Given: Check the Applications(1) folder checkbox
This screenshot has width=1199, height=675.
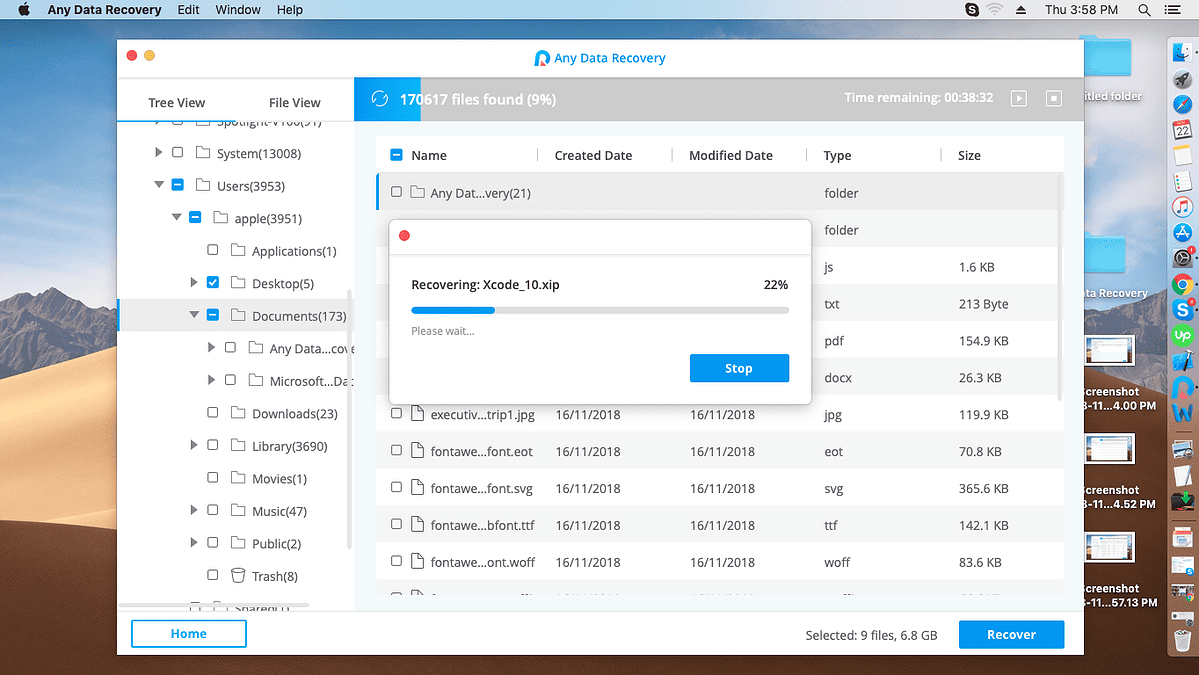Looking at the screenshot, I should 213,250.
